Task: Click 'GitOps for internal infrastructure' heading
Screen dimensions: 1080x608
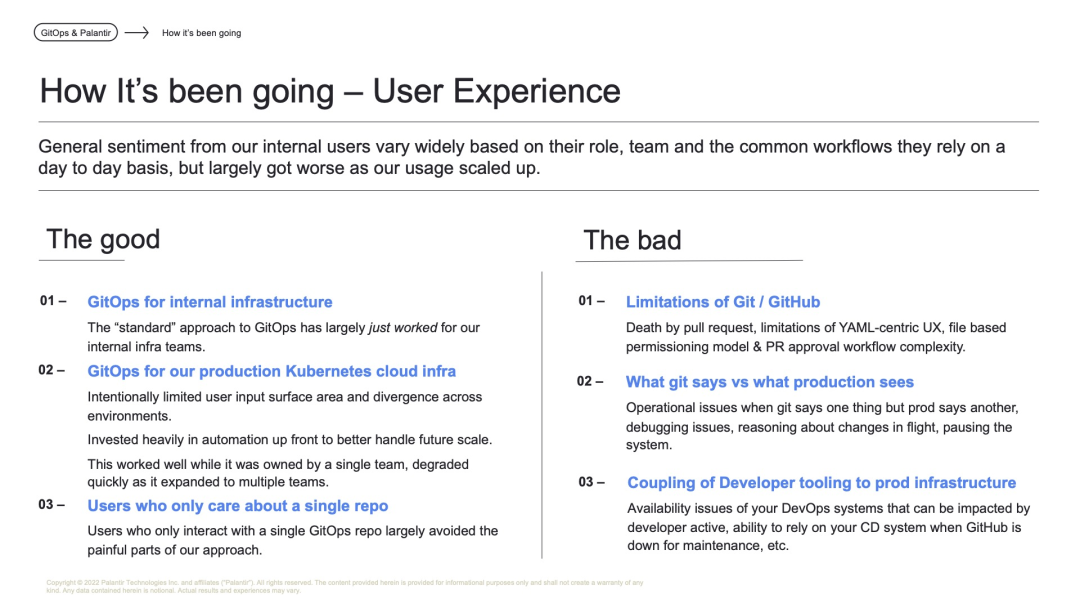Action: coord(210,302)
